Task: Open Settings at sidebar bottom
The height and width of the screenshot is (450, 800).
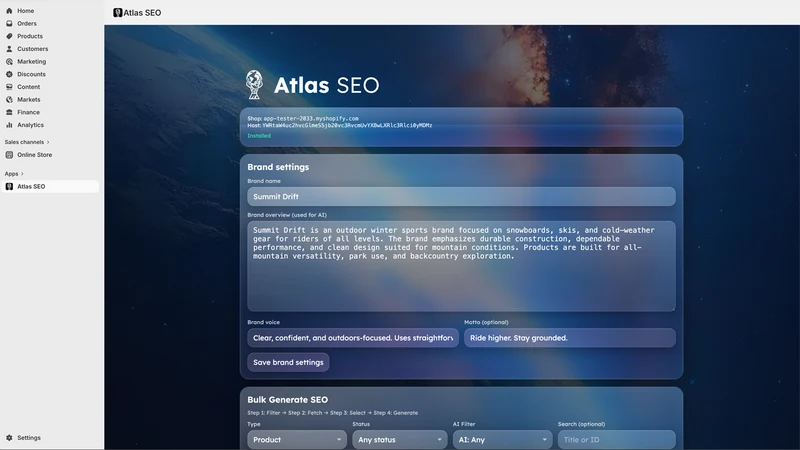Action: pos(29,438)
